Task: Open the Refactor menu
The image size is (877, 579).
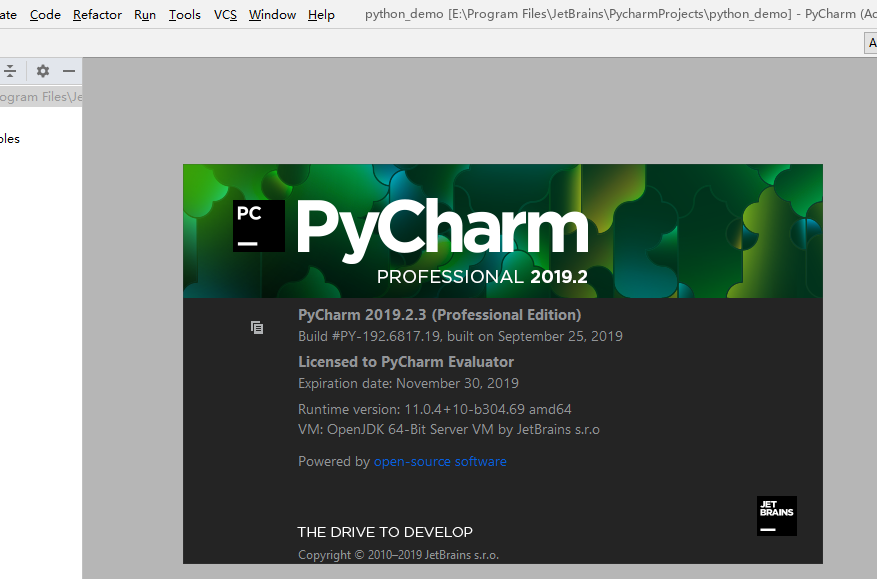Action: pos(97,15)
